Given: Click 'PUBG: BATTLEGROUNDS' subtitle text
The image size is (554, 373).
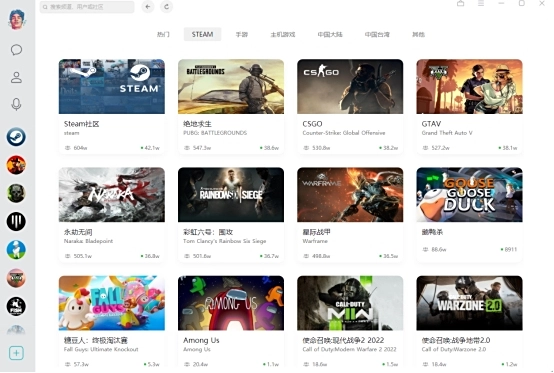Looking at the screenshot, I should (x=215, y=133).
